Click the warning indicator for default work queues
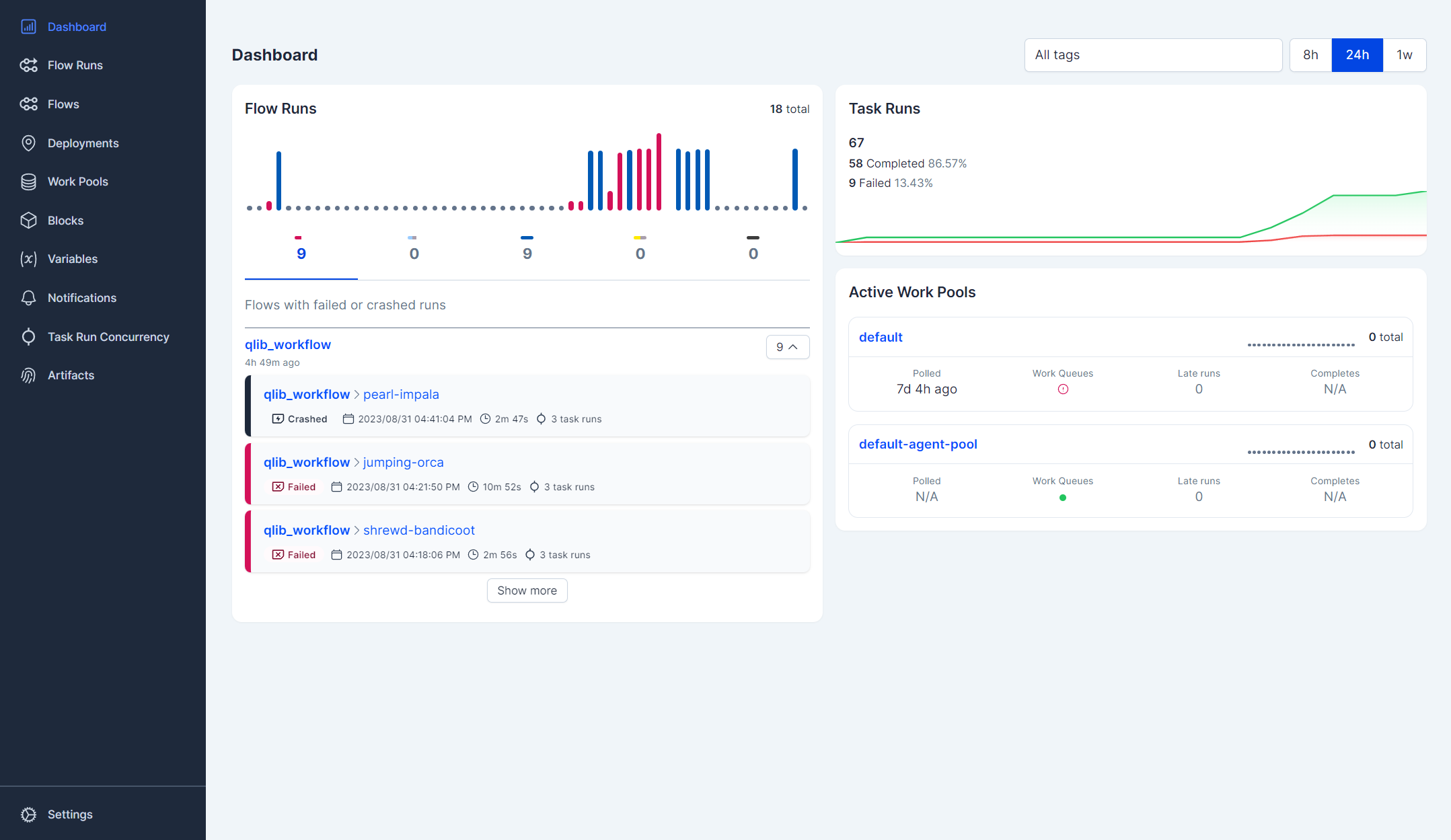Image resolution: width=1451 pixels, height=840 pixels. [x=1062, y=389]
